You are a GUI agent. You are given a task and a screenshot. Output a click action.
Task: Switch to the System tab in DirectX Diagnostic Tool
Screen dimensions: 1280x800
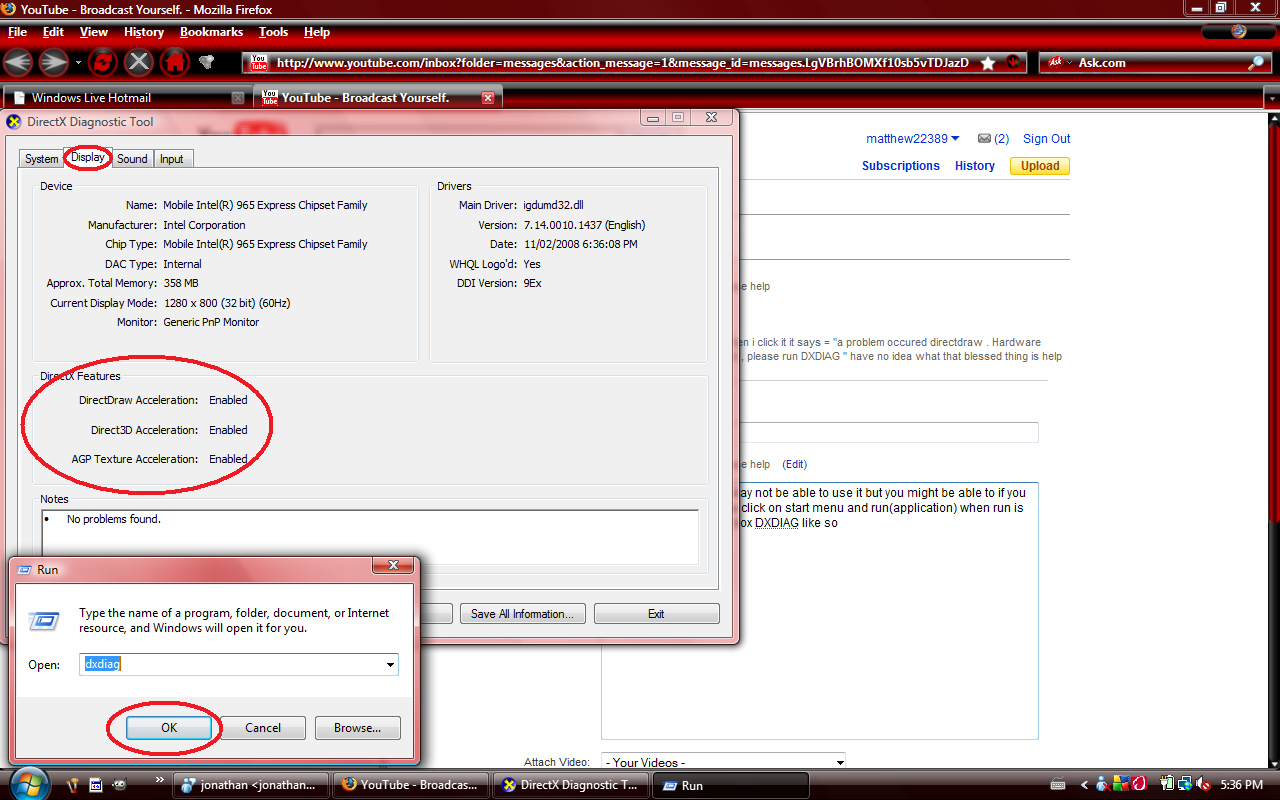[41, 159]
